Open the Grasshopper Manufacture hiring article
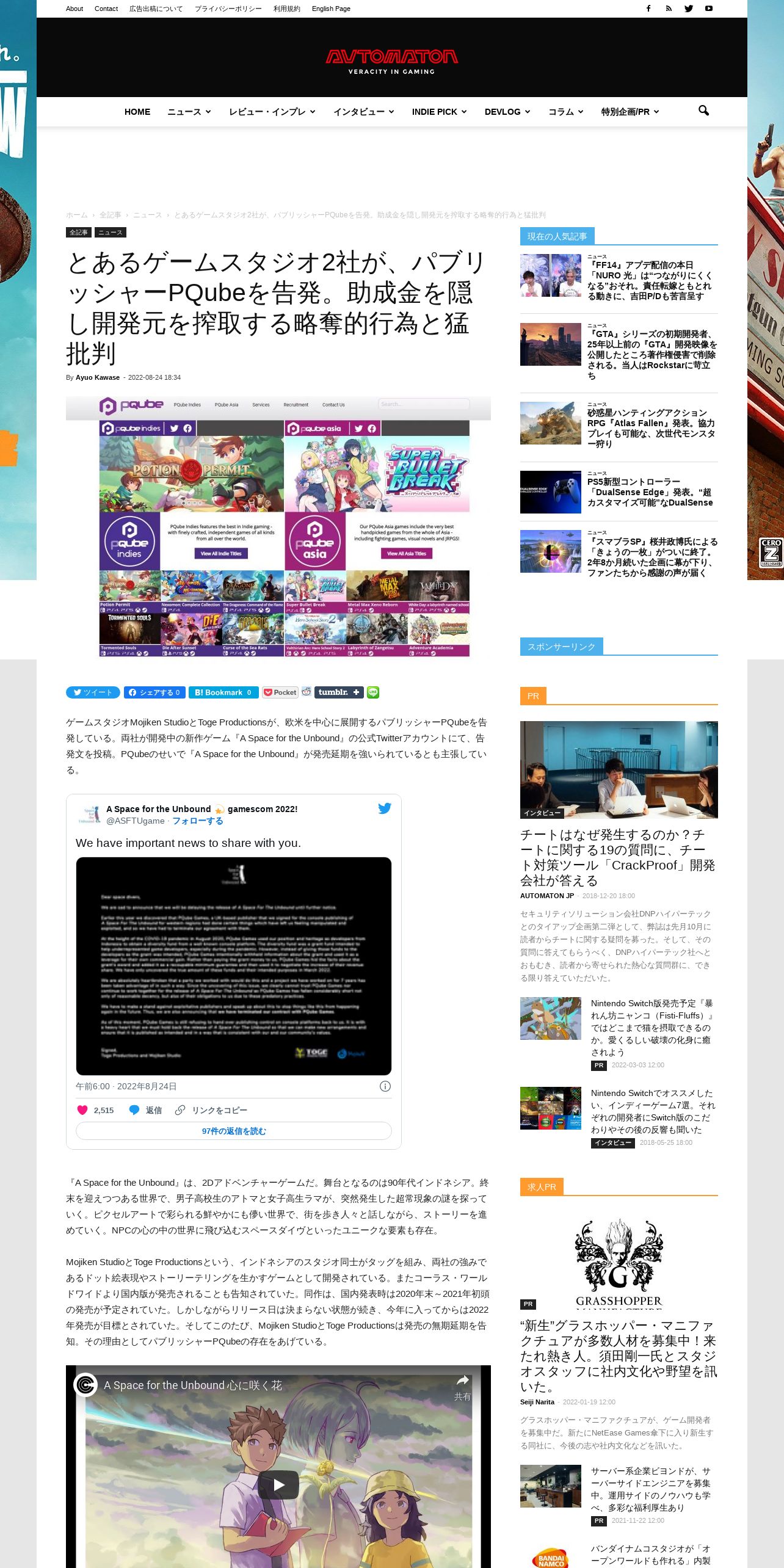Screen dimensions: 784x1568 619,1356
